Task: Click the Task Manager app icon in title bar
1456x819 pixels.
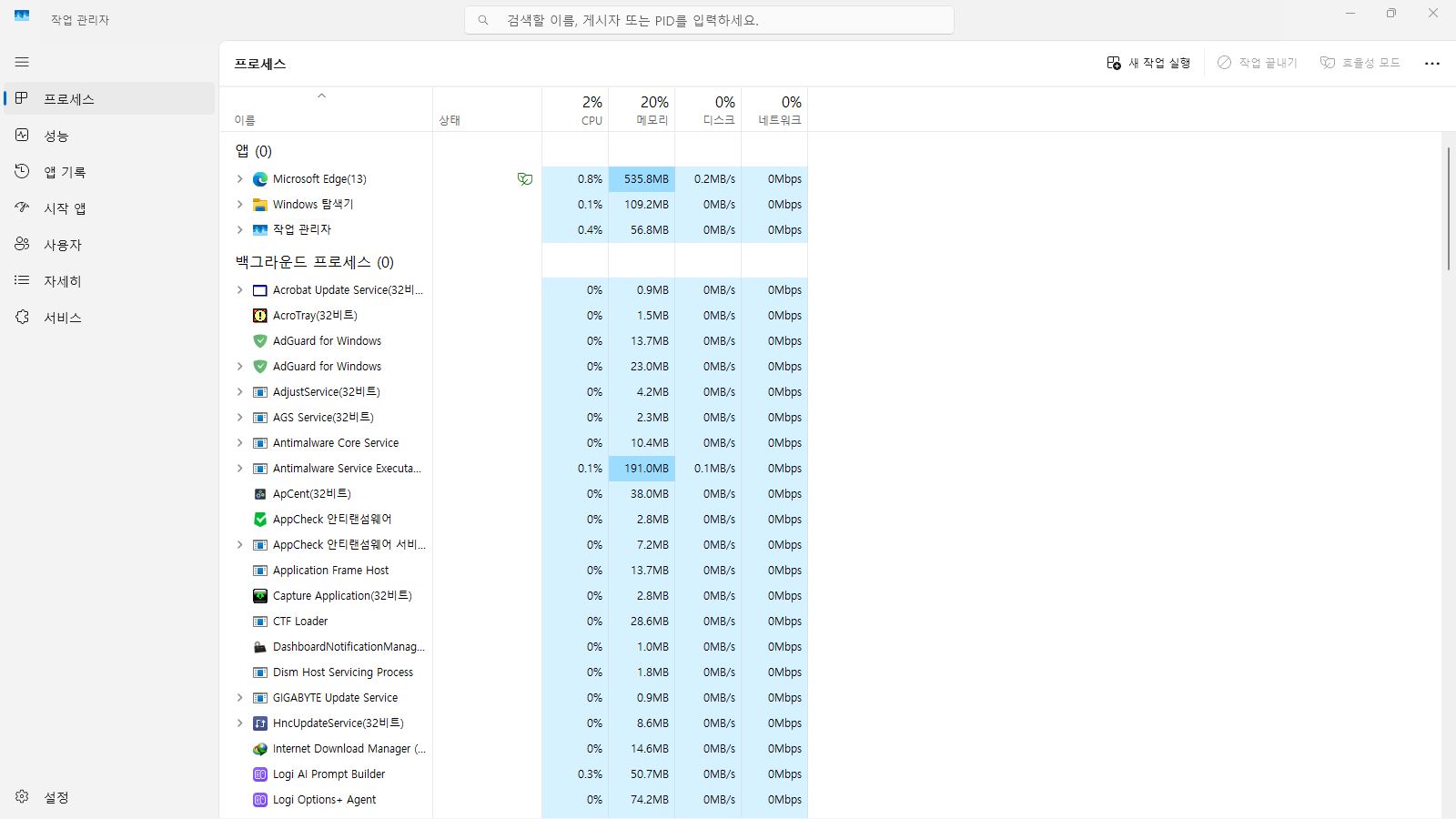Action: pos(22,15)
